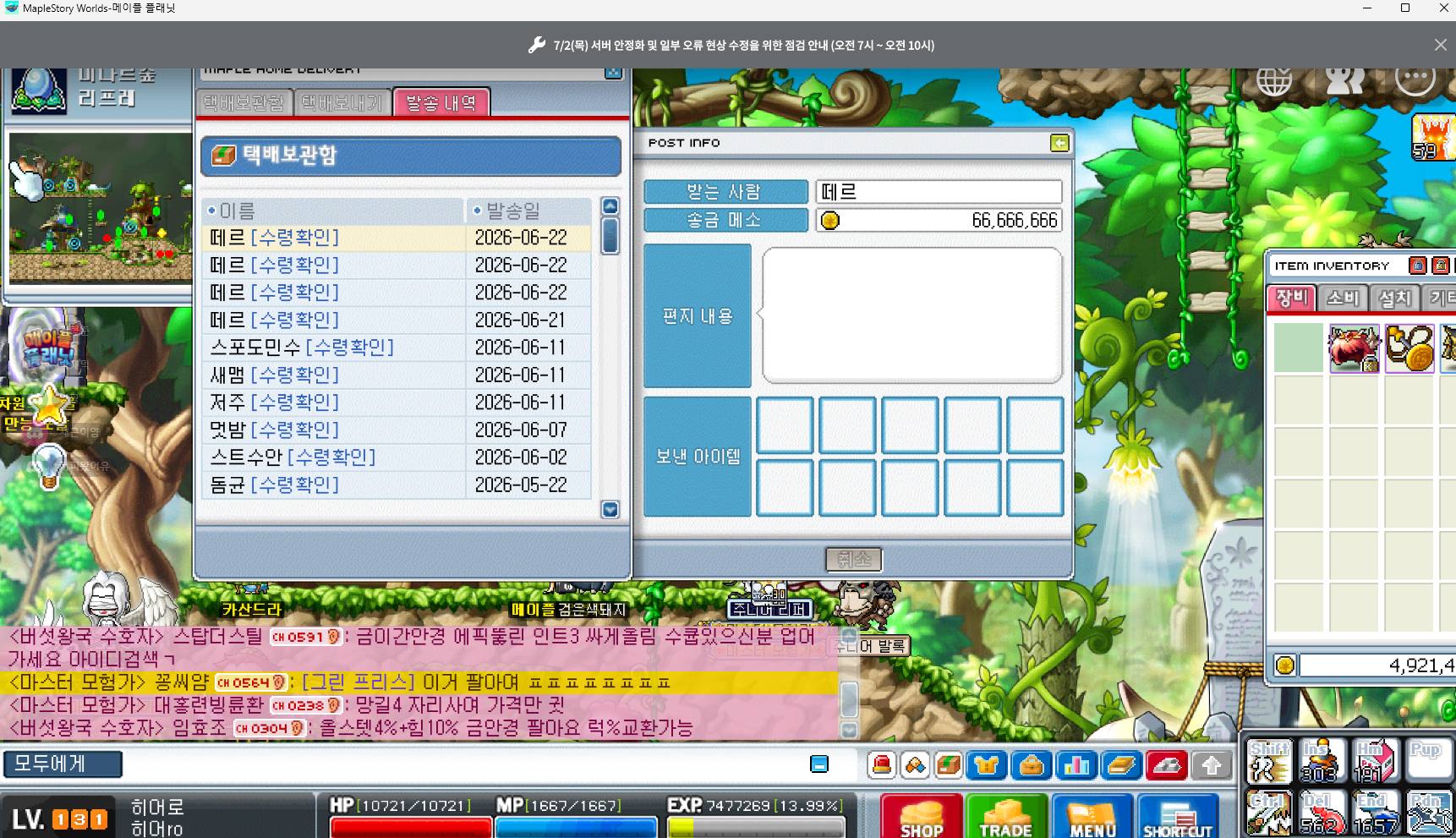Viewport: 1456px width, 838px height.
Task: Click the highlighted 꽁씨얌 megaphone chat message
Action: (420, 682)
